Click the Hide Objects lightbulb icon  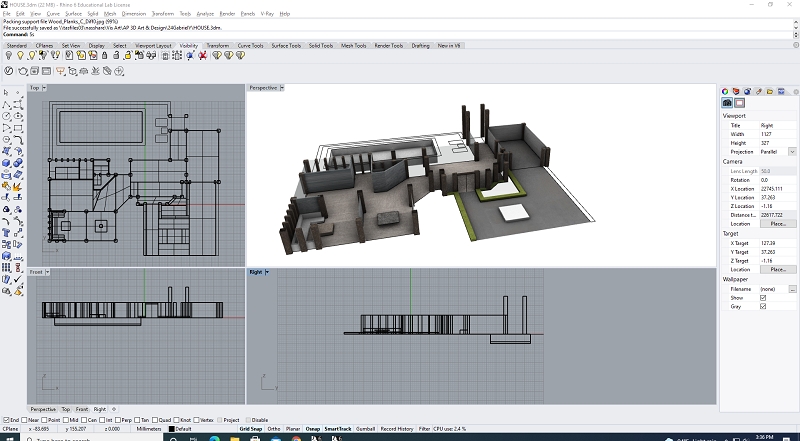tap(9, 56)
